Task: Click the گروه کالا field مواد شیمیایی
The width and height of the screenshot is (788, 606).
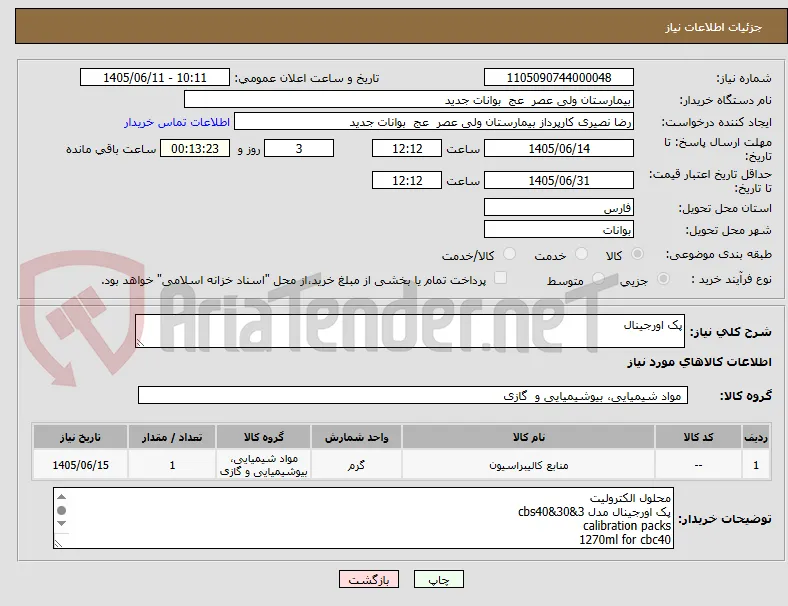Action: click(413, 395)
